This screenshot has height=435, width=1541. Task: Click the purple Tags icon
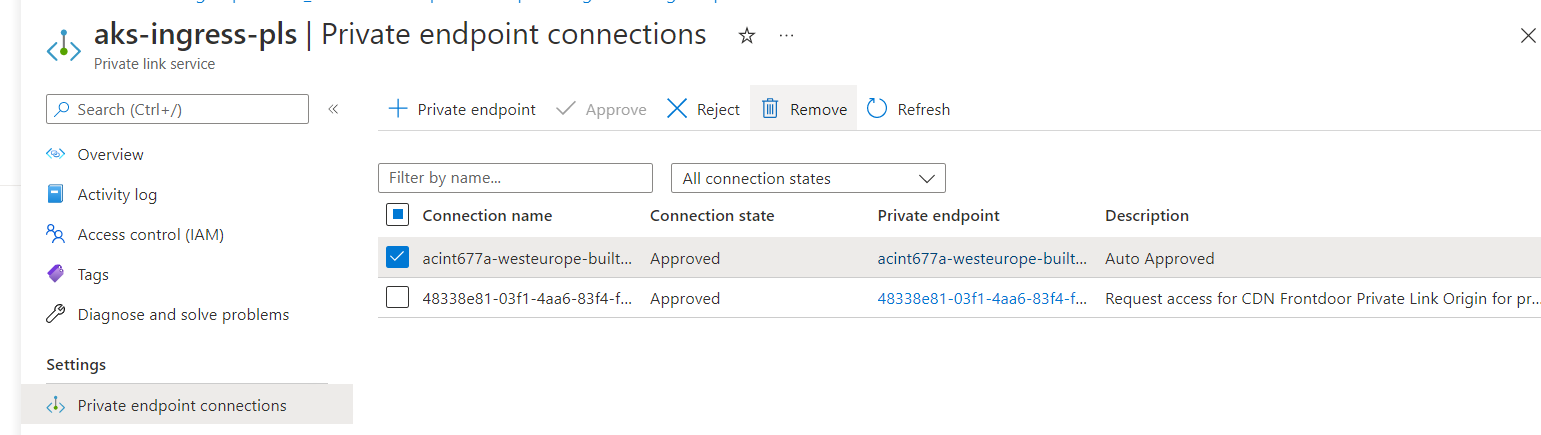point(56,274)
